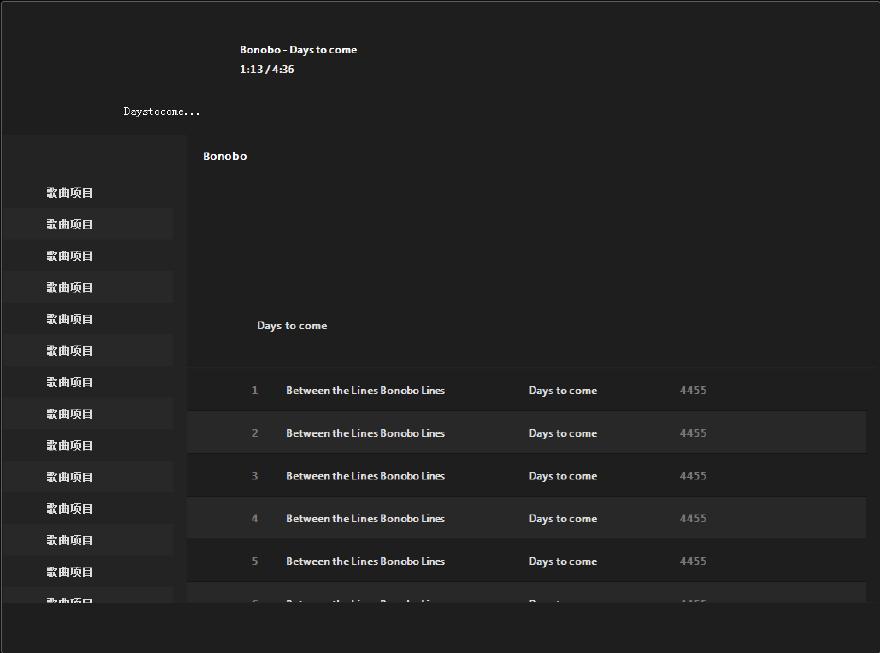Image resolution: width=880 pixels, height=653 pixels.
Task: Click the '4455' value in row 4
Action: click(x=693, y=518)
